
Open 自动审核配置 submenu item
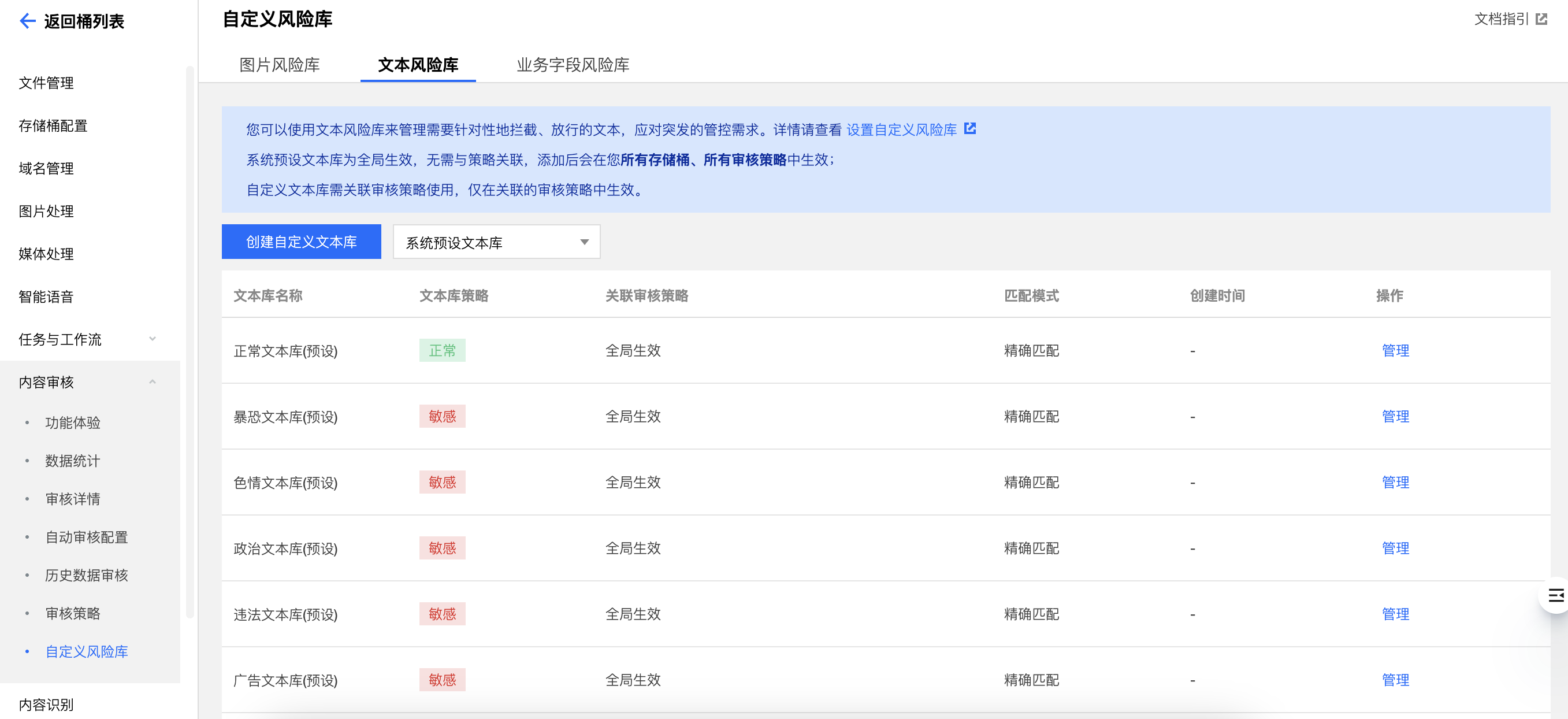click(87, 537)
